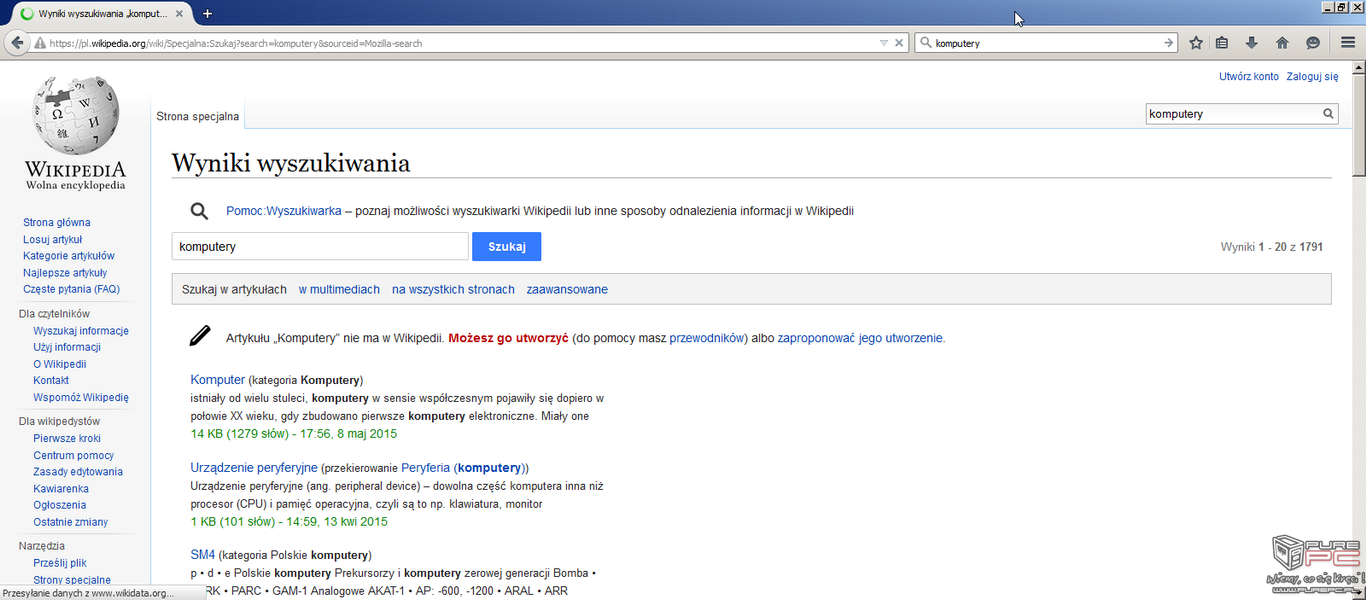Image resolution: width=1366 pixels, height=600 pixels.
Task: Open the search engine dropdown in the browser search bar
Action: pyautogui.click(x=926, y=43)
